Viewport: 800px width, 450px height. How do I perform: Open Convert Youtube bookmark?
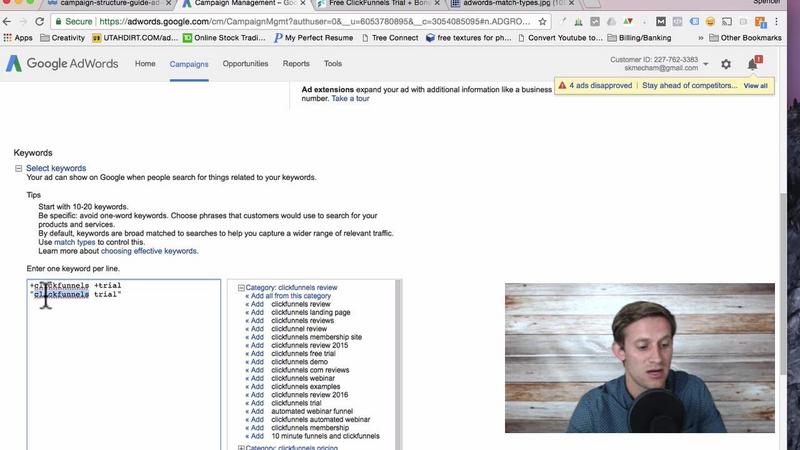560,38
